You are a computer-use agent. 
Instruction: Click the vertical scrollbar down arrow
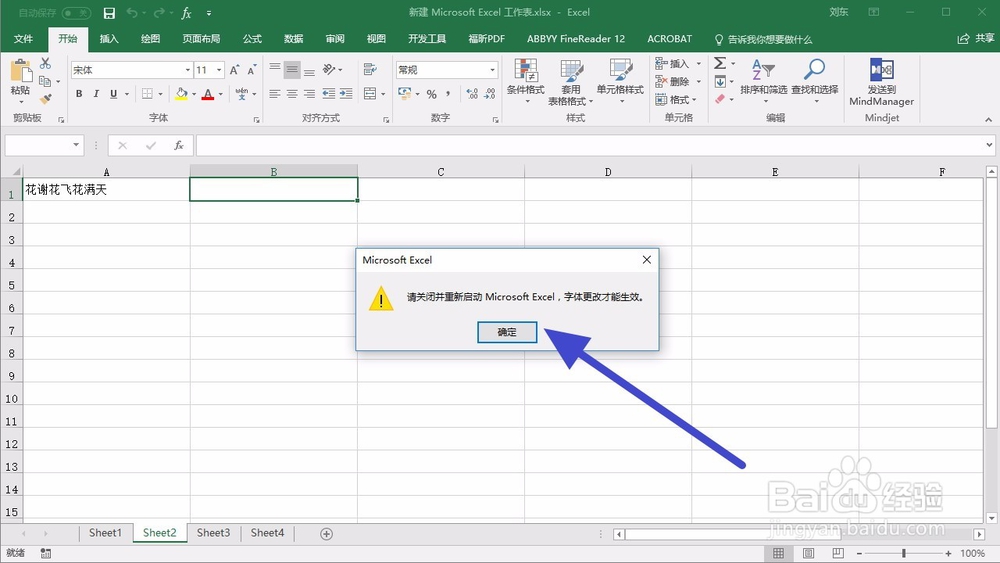[x=991, y=518]
